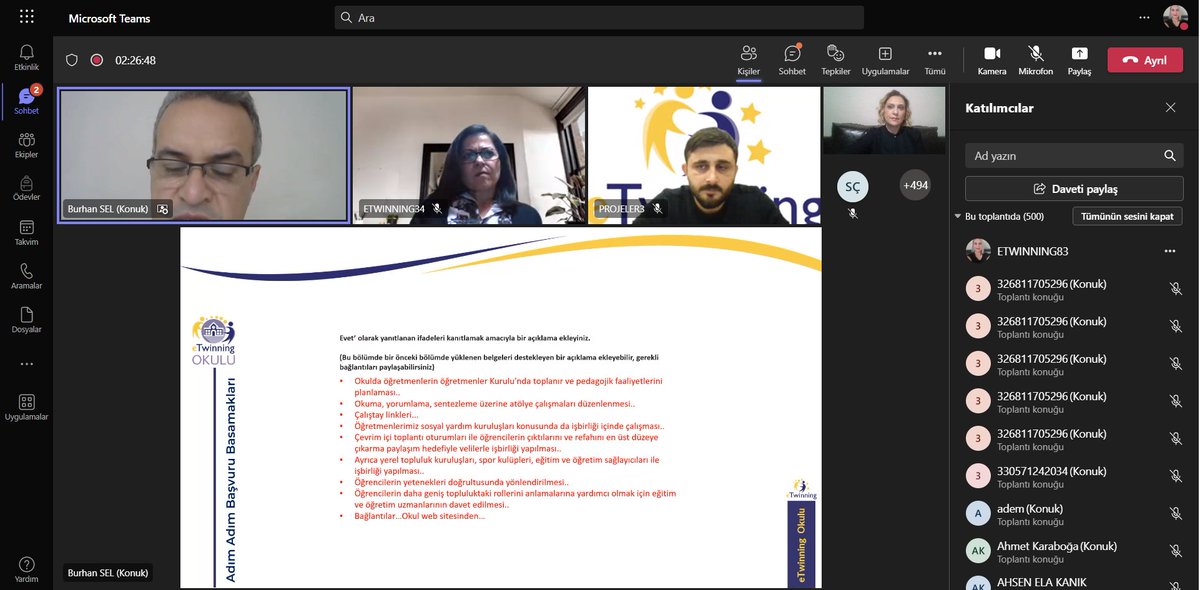1200x590 pixels.
Task: Open Tepkiler reactions menu
Action: point(836,60)
